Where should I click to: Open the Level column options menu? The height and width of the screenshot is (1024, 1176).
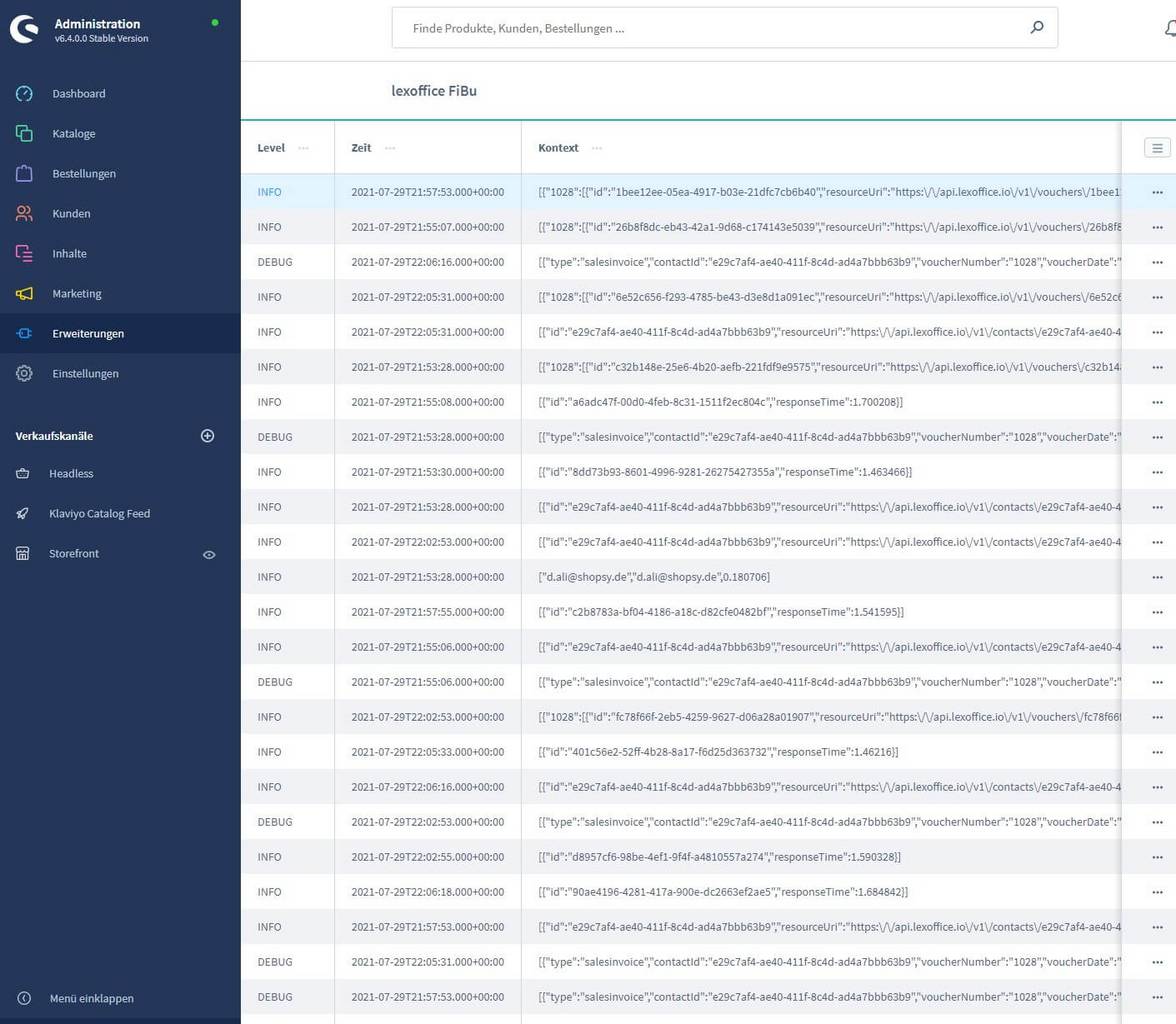click(x=303, y=148)
